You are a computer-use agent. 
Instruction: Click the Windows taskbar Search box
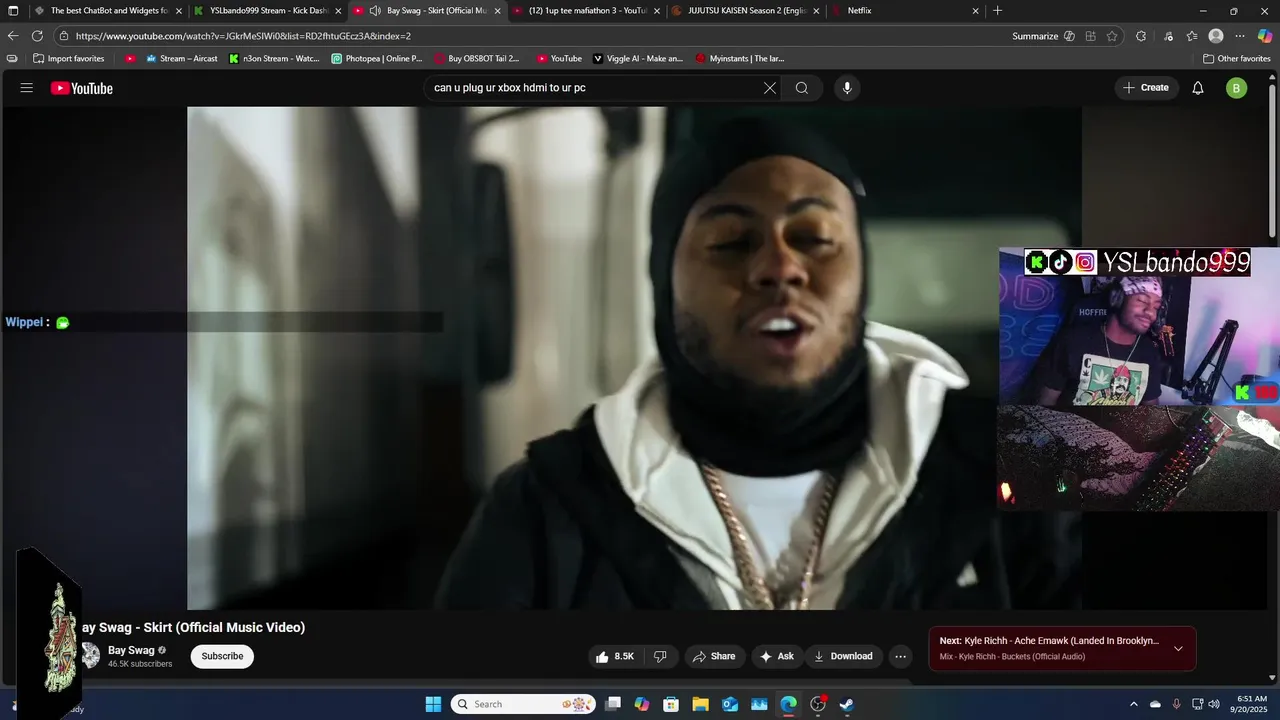tap(523, 704)
